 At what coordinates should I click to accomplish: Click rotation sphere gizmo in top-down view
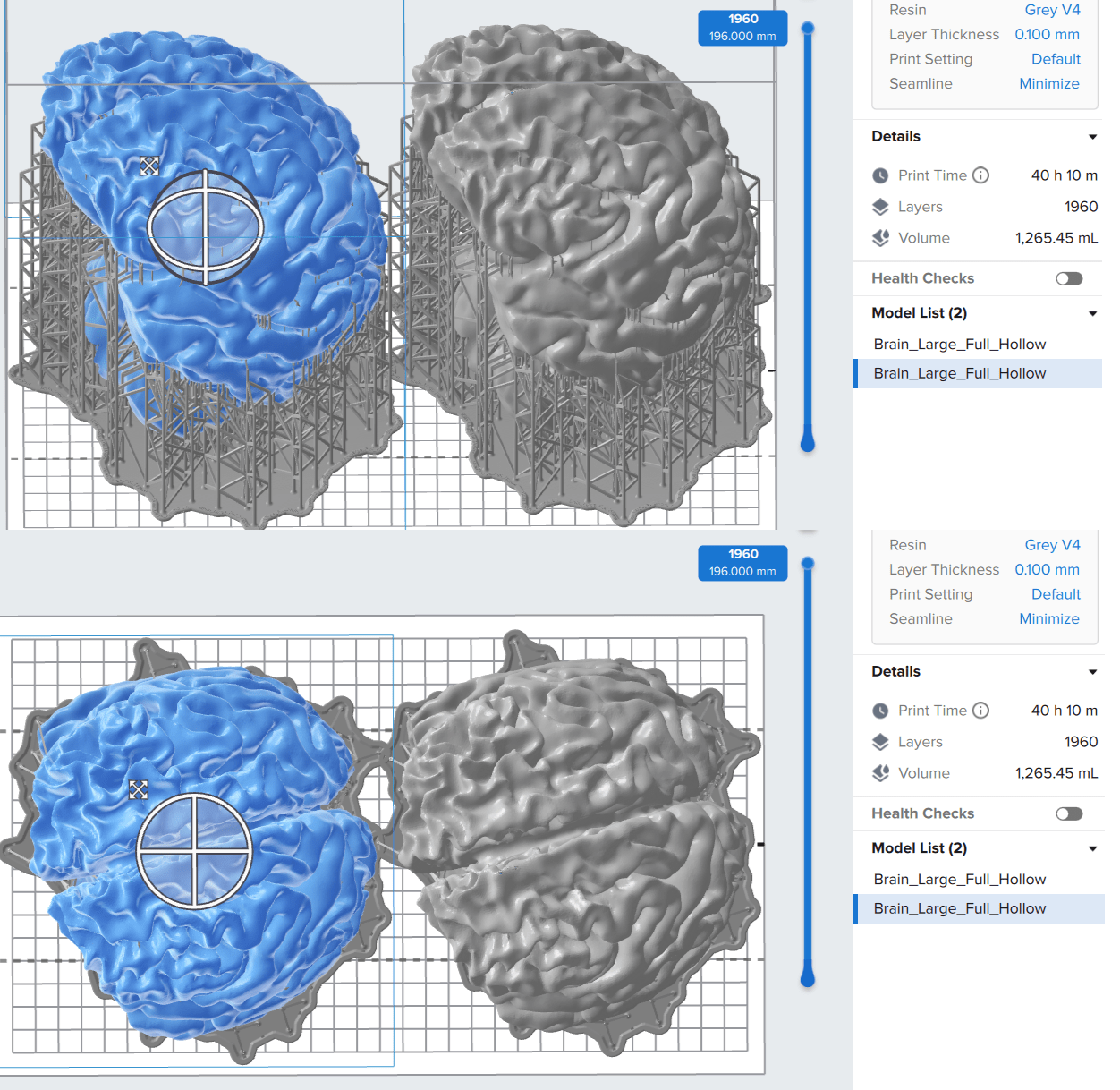point(194,850)
